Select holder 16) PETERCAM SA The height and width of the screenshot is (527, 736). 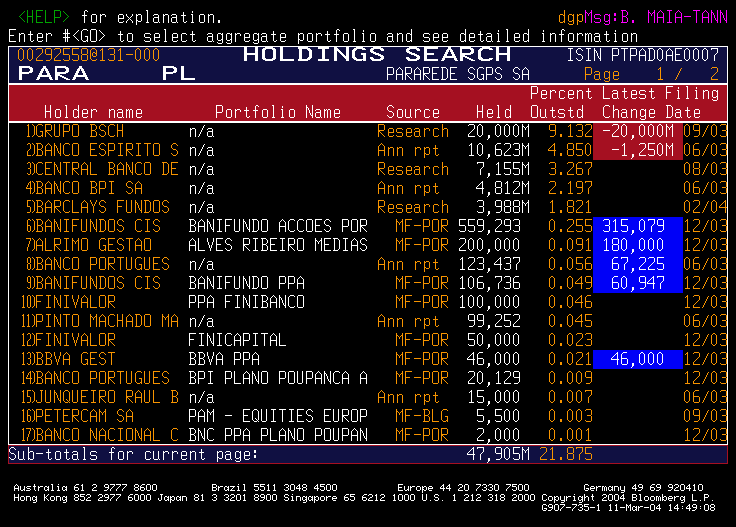(77, 416)
